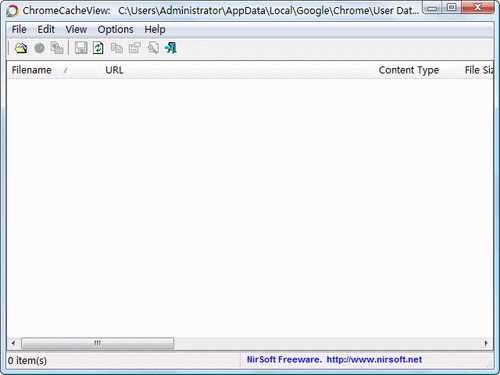The height and width of the screenshot is (375, 500).
Task: Open the Select Cache Folder toolbar icon
Action: point(21,48)
